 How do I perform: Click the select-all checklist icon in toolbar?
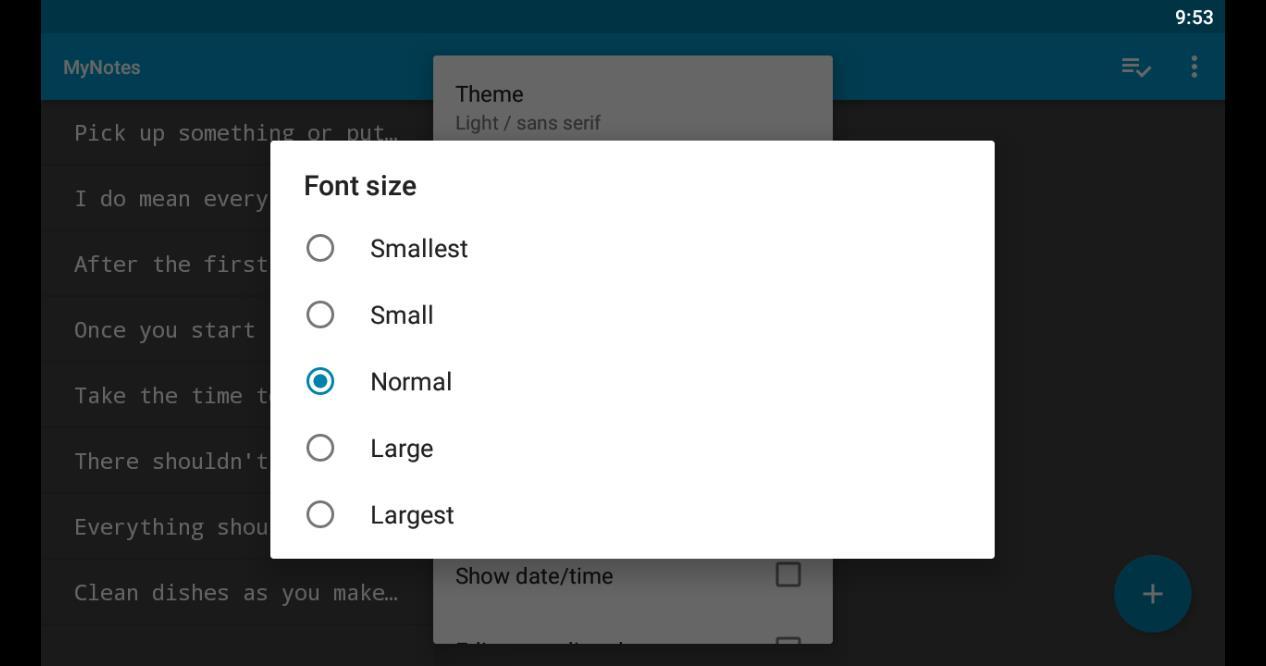coord(1135,67)
